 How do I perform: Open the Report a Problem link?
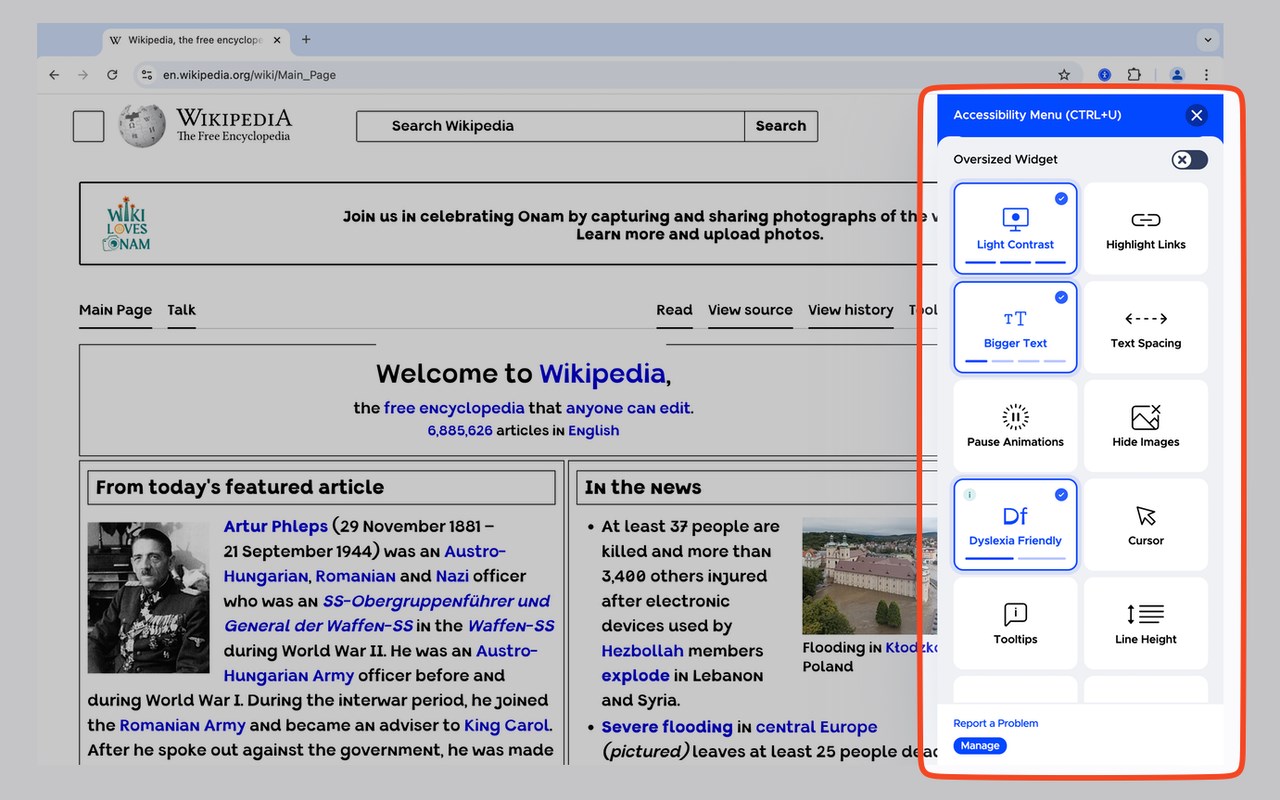tap(996, 723)
